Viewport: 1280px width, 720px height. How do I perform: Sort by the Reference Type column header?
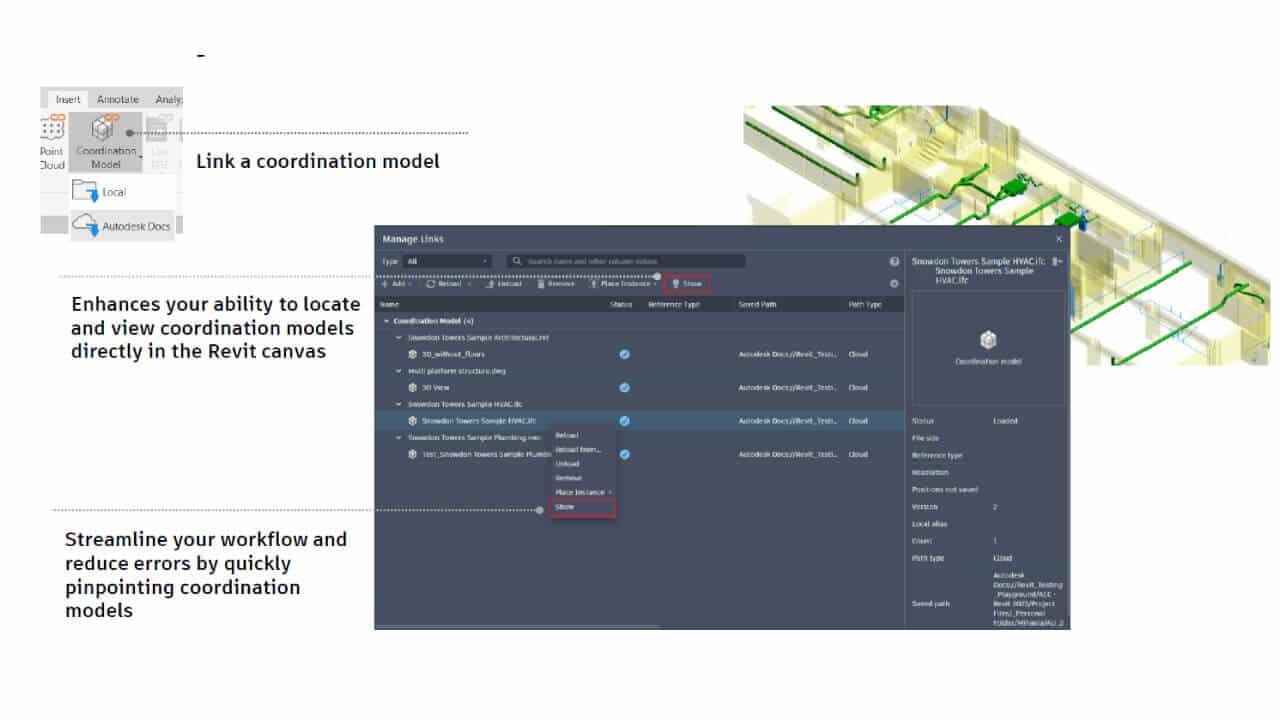[x=673, y=304]
